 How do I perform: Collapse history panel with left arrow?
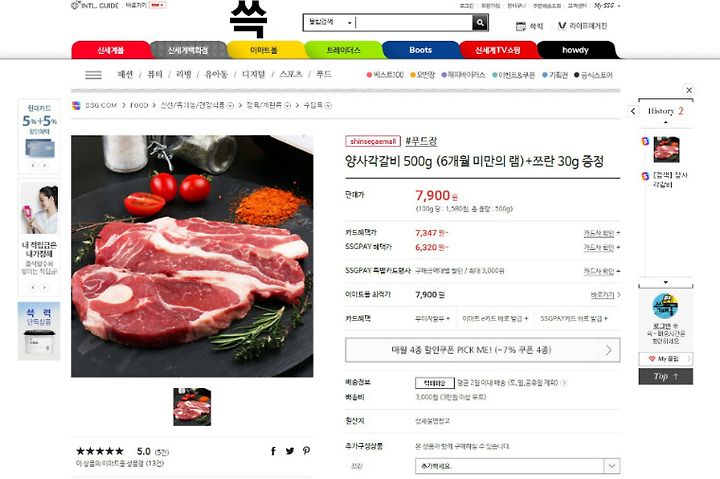pyautogui.click(x=633, y=111)
